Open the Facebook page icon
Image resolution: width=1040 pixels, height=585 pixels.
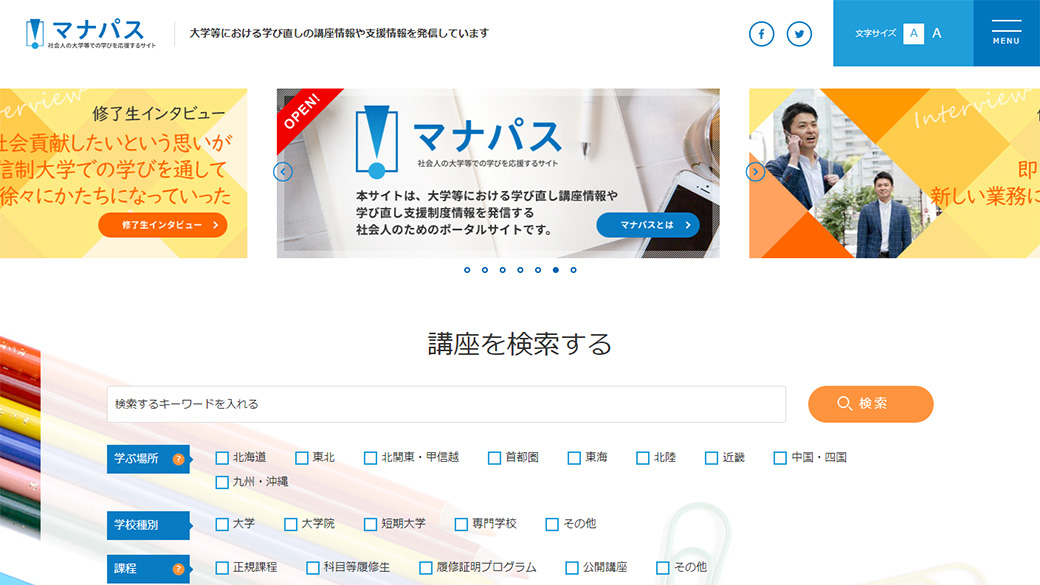(x=761, y=34)
